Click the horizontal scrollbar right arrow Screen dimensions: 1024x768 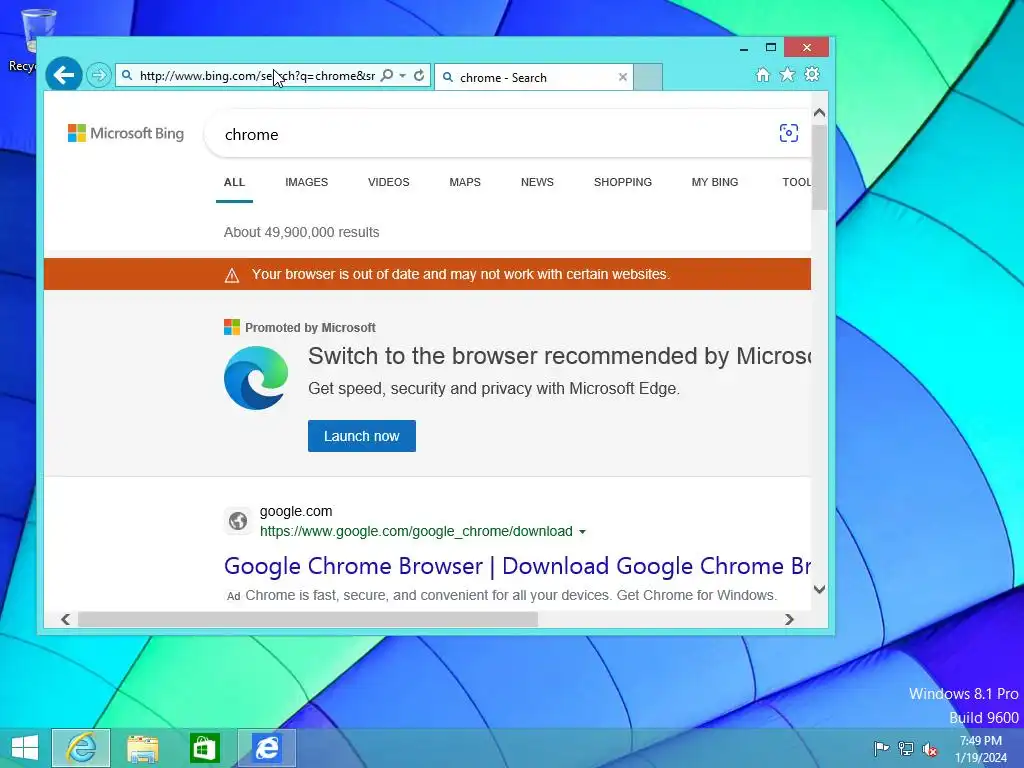pos(789,619)
